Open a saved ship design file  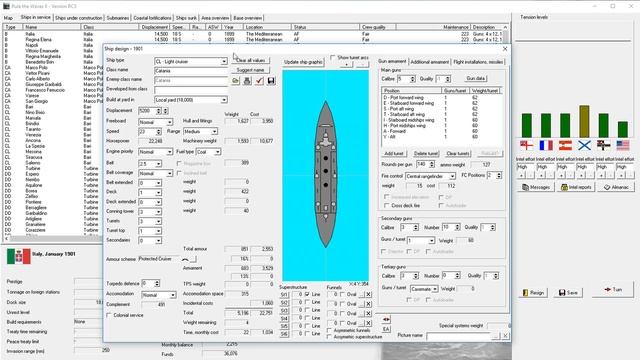pyautogui.click(x=236, y=81)
